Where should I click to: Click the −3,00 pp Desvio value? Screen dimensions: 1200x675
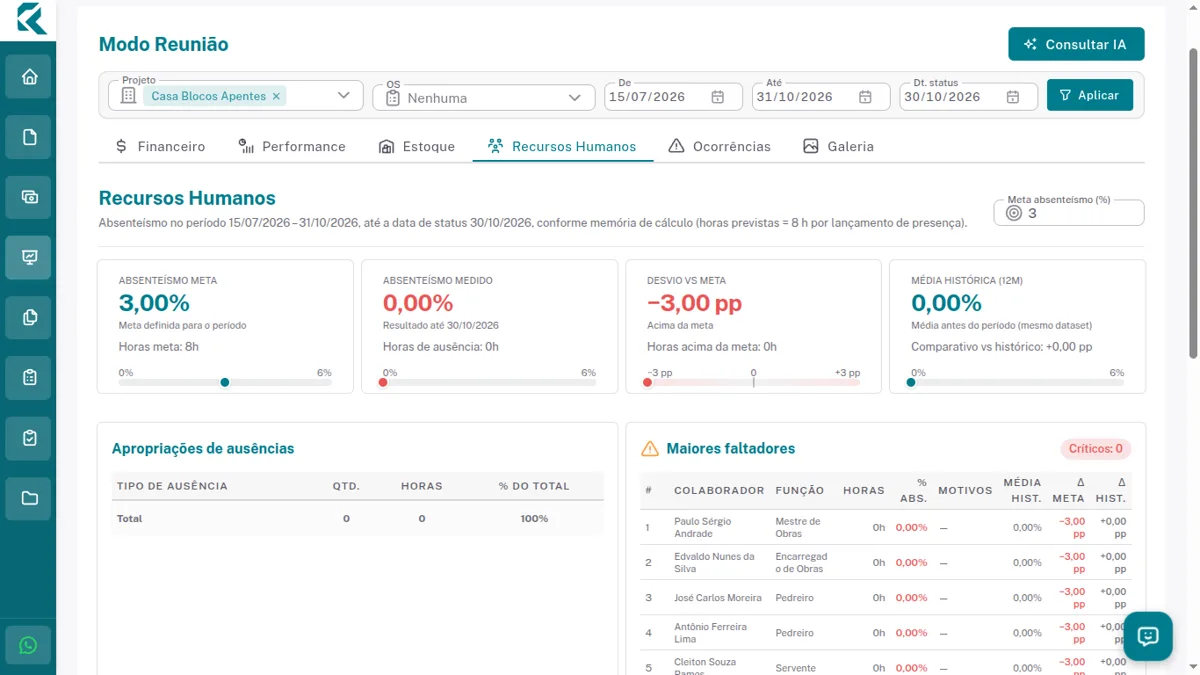point(694,303)
